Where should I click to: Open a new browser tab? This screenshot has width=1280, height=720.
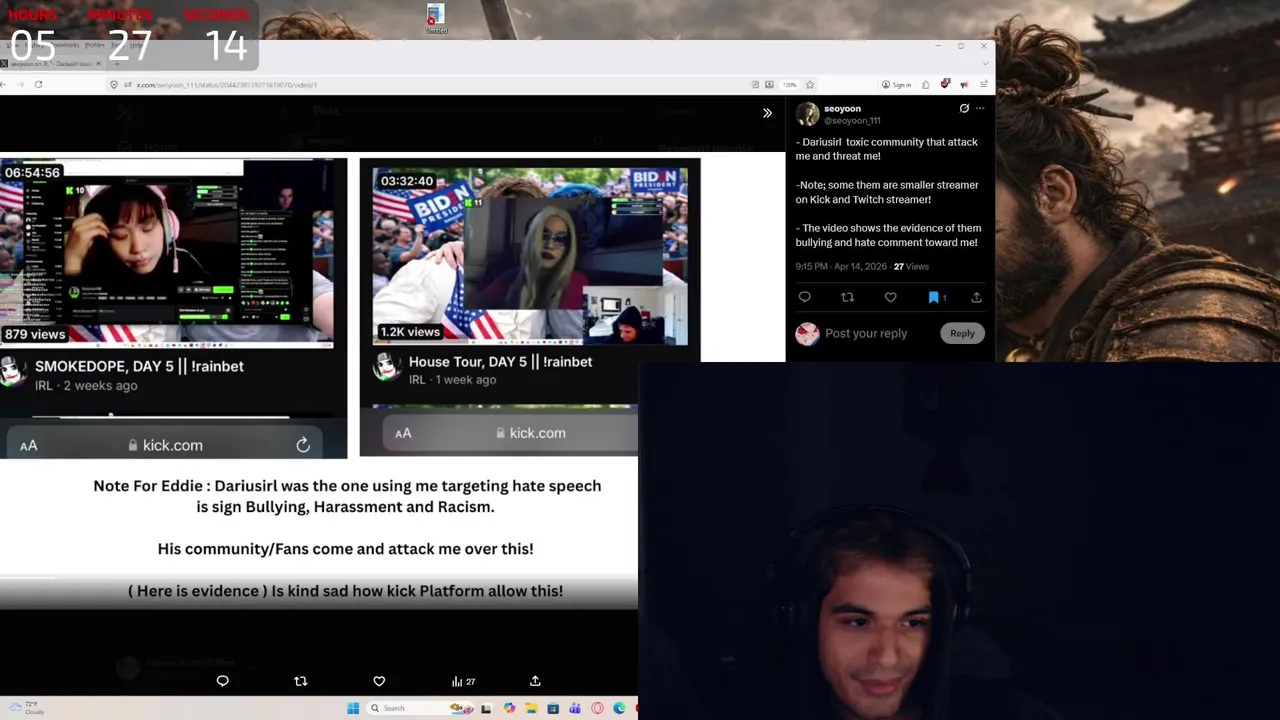(x=117, y=64)
